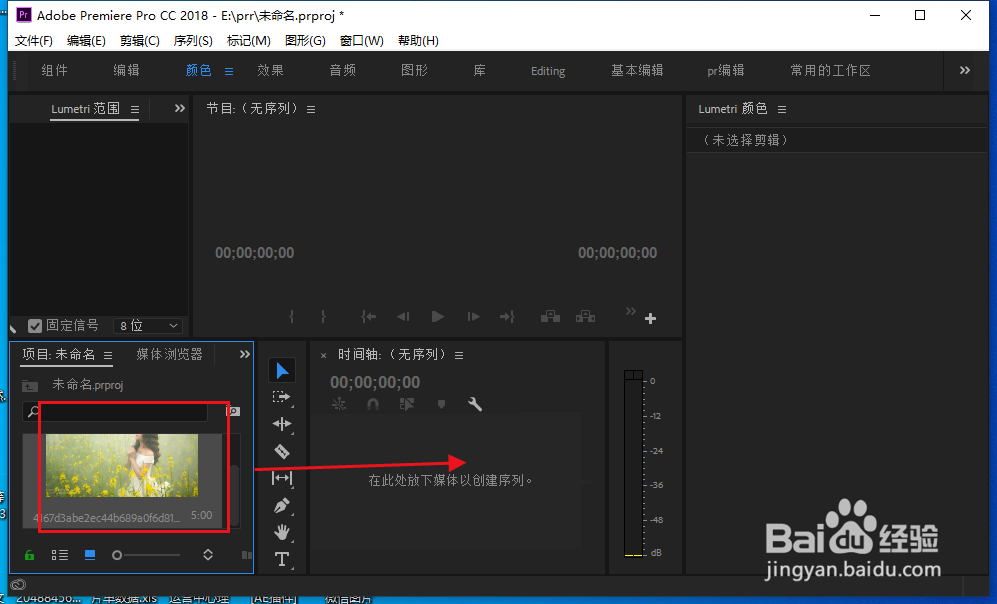This screenshot has height=604, width=997.
Task: Open the 帮助(H) menu
Action: [x=418, y=41]
